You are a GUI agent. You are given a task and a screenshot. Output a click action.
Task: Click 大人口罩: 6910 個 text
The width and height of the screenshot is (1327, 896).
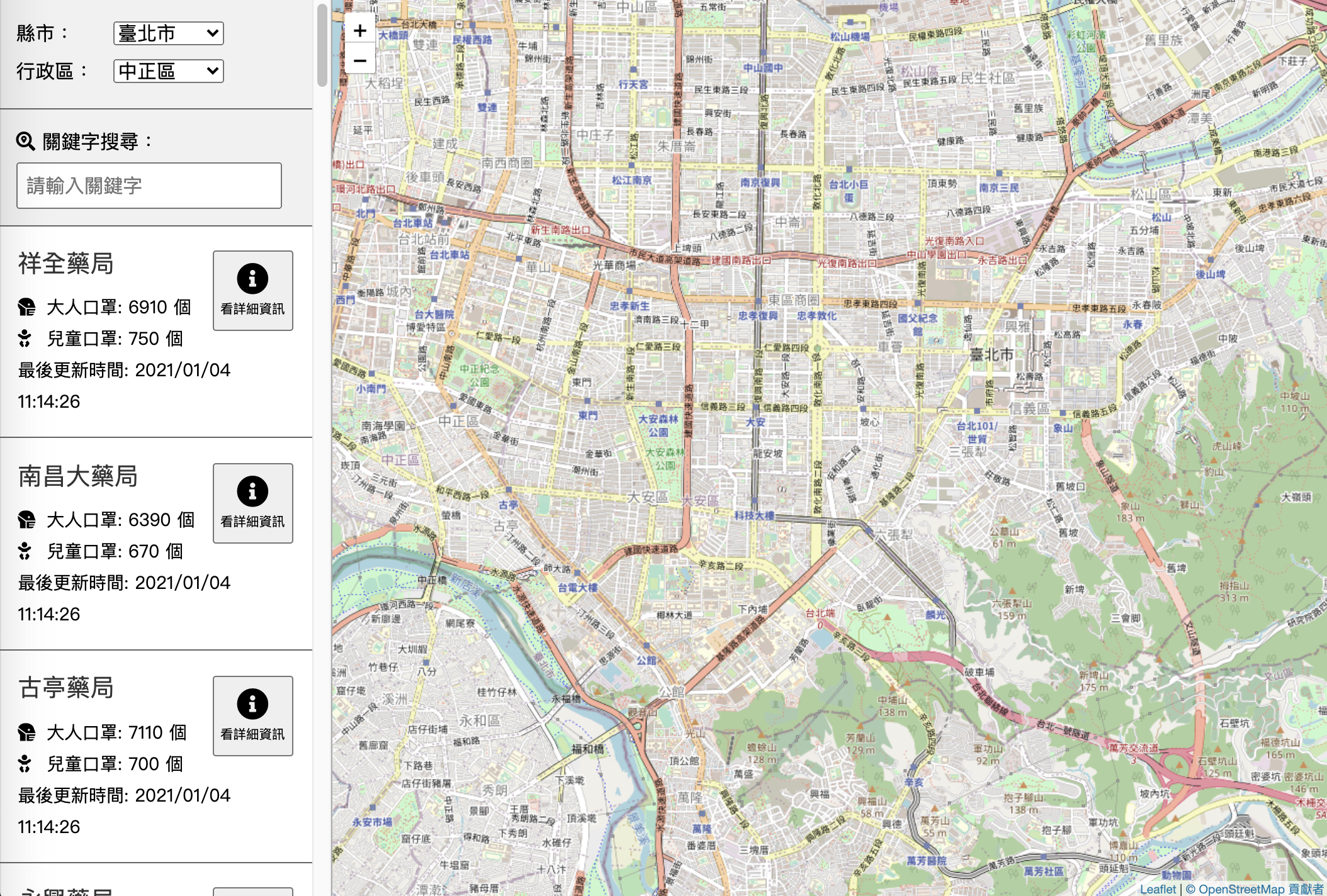(x=119, y=307)
